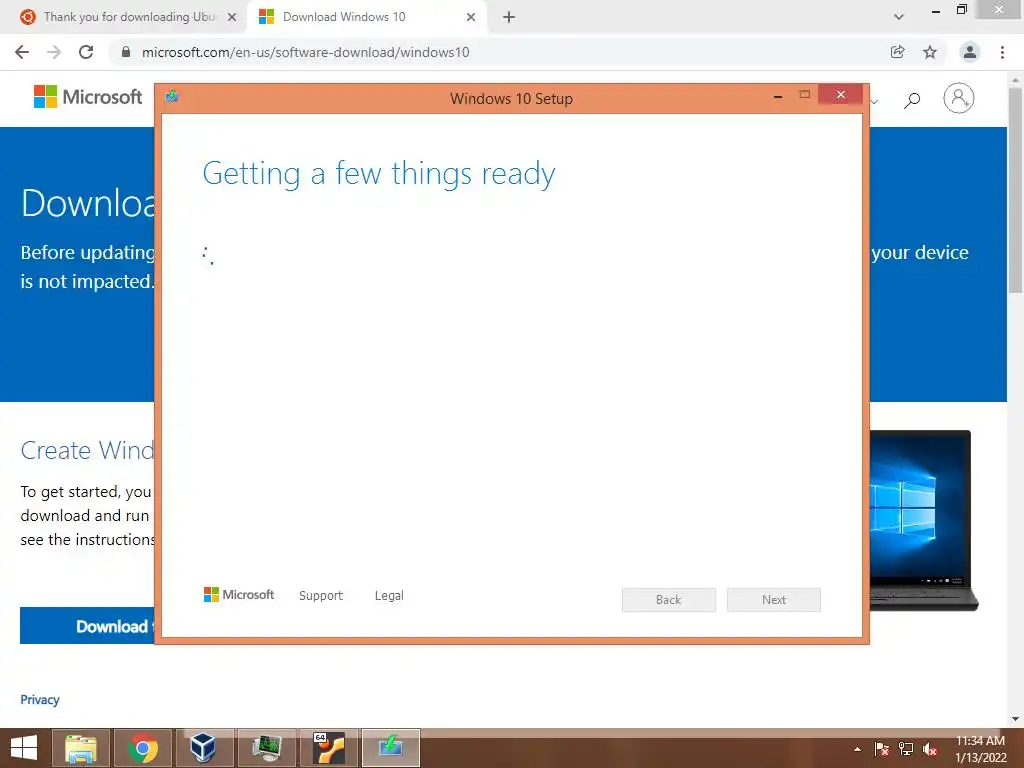Select Windows 10 Setup in the taskbar

[391, 748]
